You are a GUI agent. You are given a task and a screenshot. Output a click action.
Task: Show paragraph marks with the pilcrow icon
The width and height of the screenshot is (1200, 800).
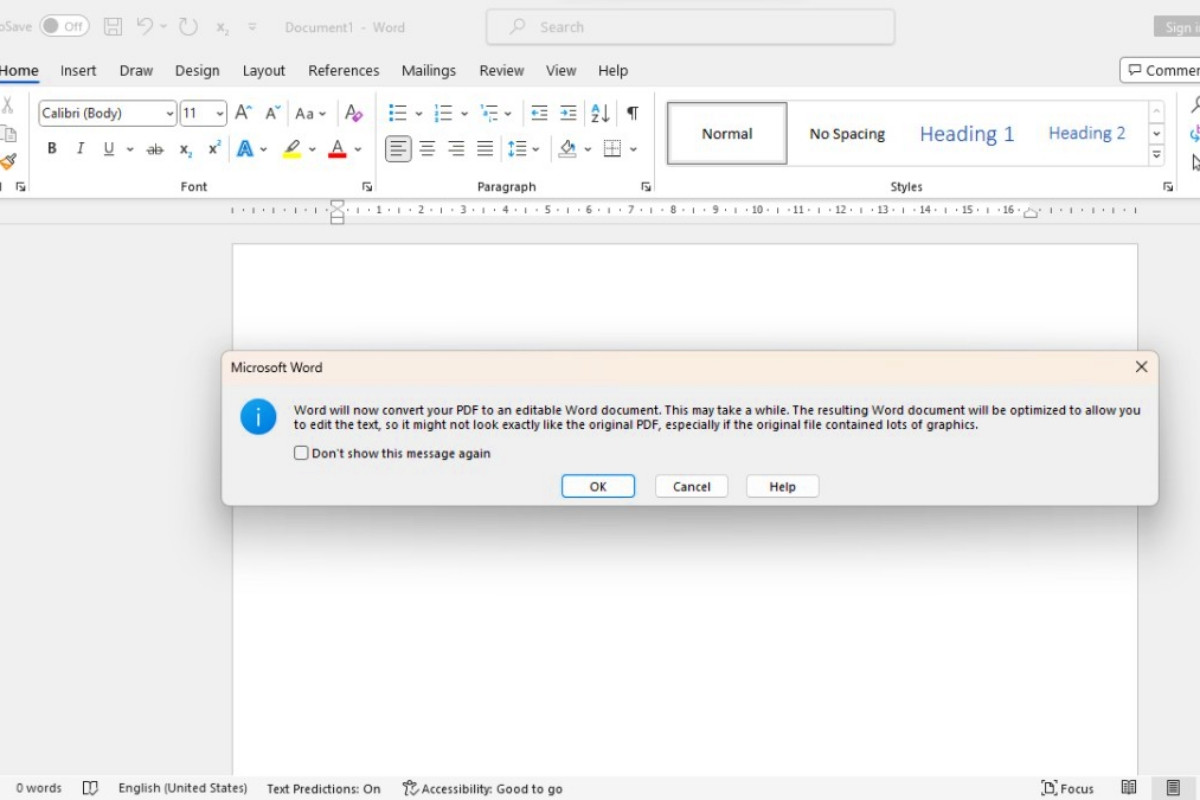click(x=632, y=113)
